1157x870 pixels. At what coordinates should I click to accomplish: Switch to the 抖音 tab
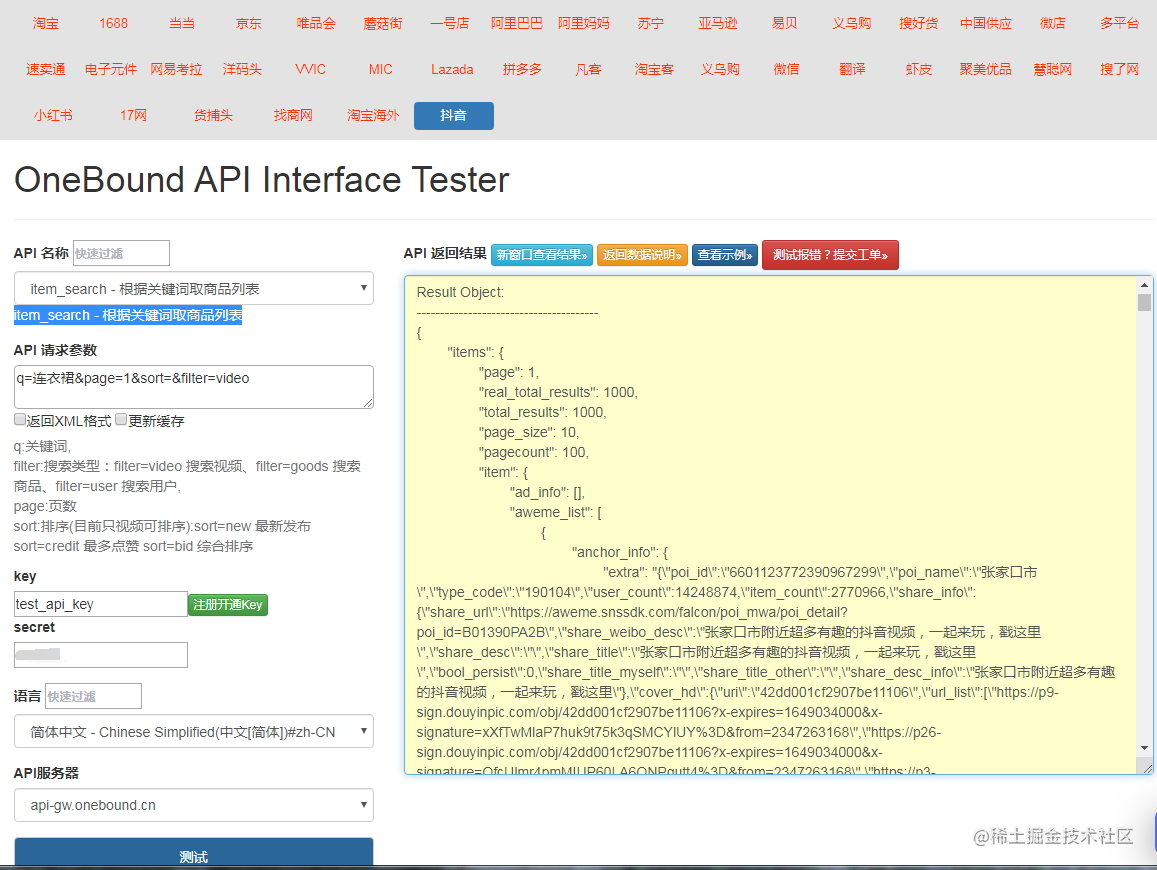454,115
